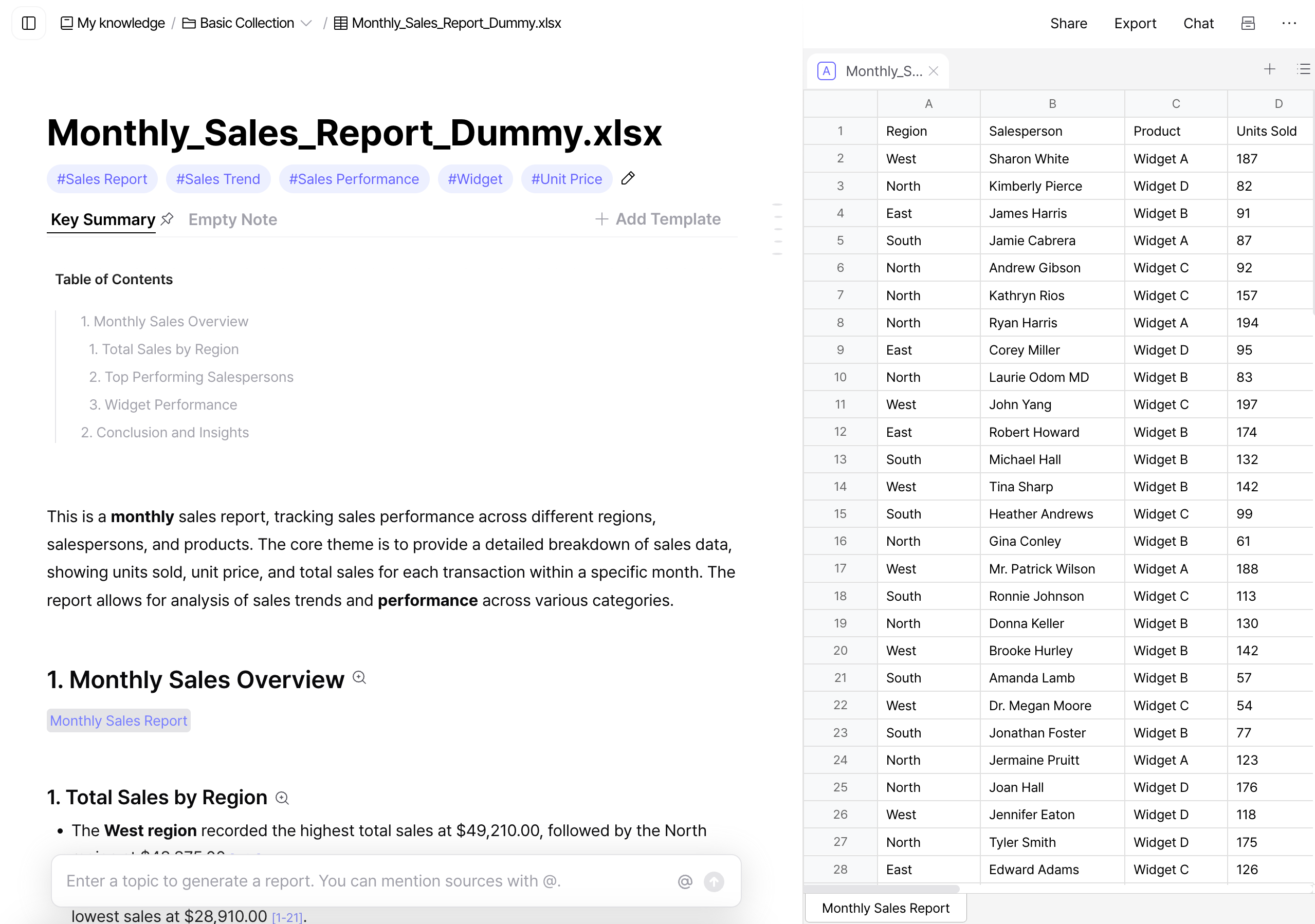1315x924 pixels.
Task: Send the report topic with arrow button
Action: tap(714, 882)
